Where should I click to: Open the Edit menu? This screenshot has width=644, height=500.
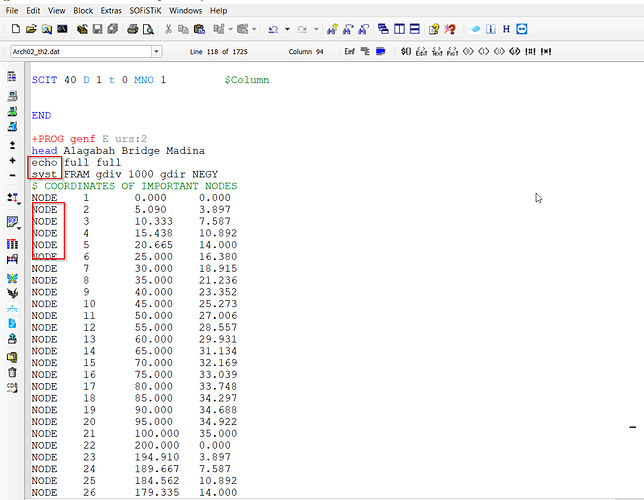coord(33,11)
